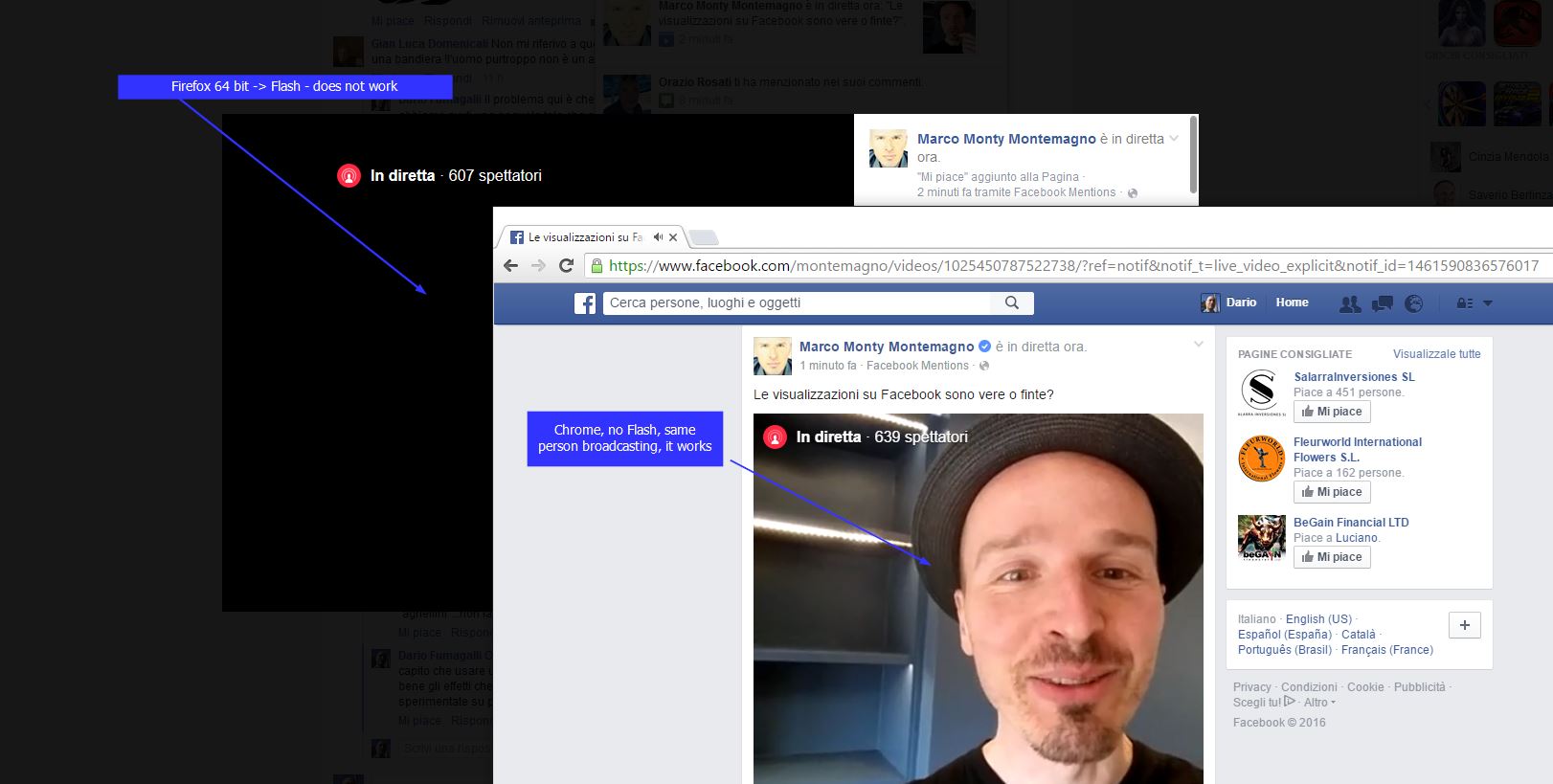Switch language to English (US)
This screenshot has width=1553, height=784.
1319,619
